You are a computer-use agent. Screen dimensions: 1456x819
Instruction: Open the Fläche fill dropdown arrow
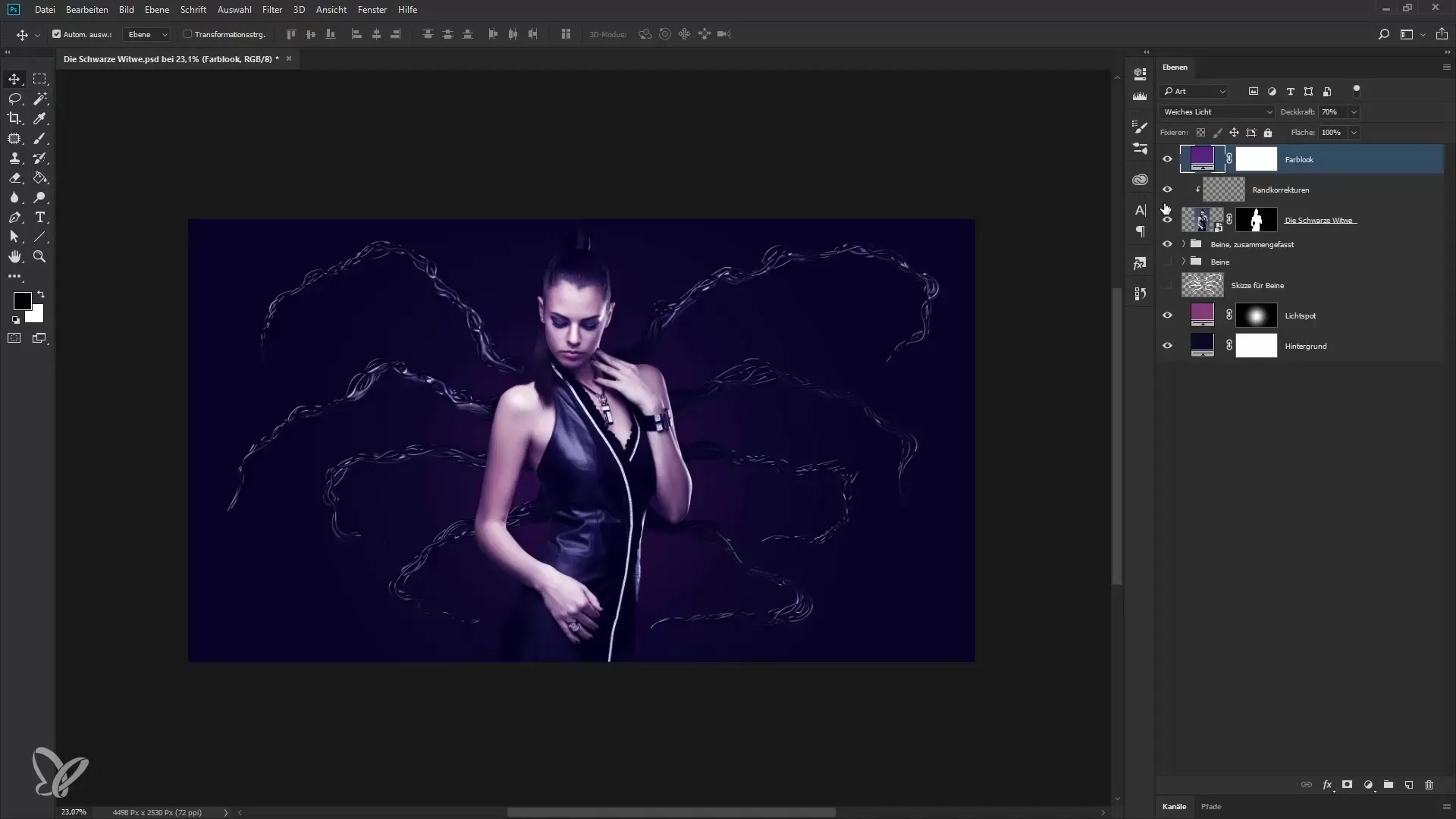(1354, 133)
